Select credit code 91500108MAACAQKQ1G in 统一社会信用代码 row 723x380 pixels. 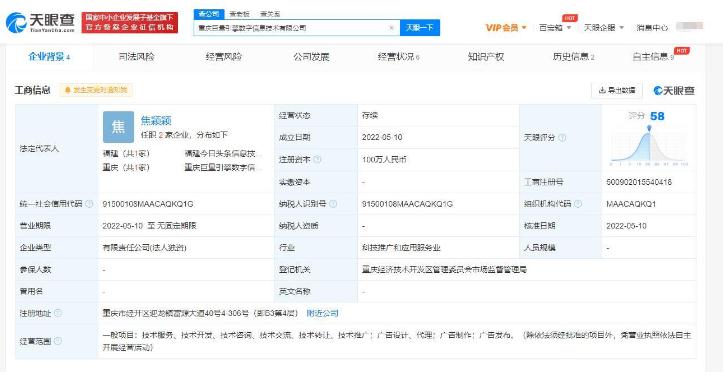[x=148, y=204]
